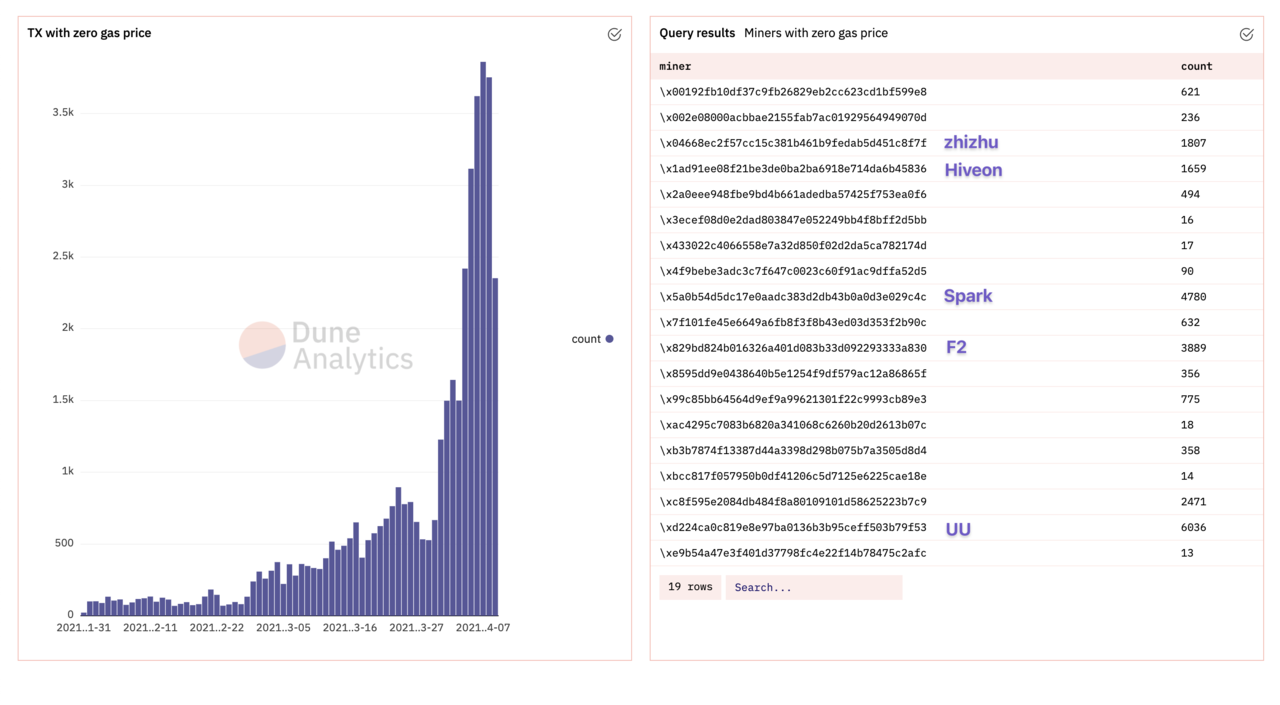Viewport: 1280px width, 705px height.
Task: Toggle the count series legend dot
Action: 609,339
